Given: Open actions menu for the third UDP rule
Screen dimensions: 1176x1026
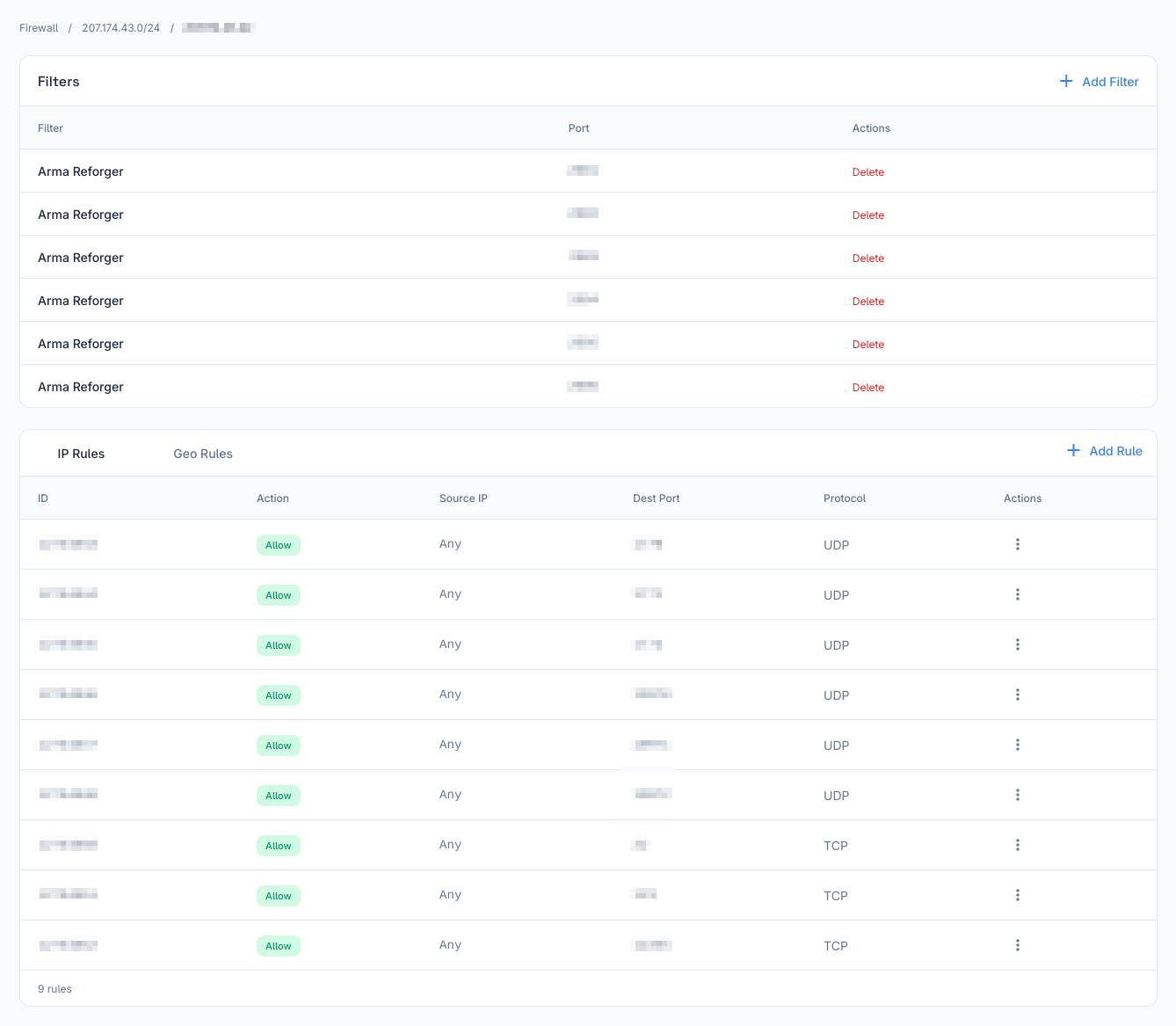Looking at the screenshot, I should pyautogui.click(x=1018, y=644).
